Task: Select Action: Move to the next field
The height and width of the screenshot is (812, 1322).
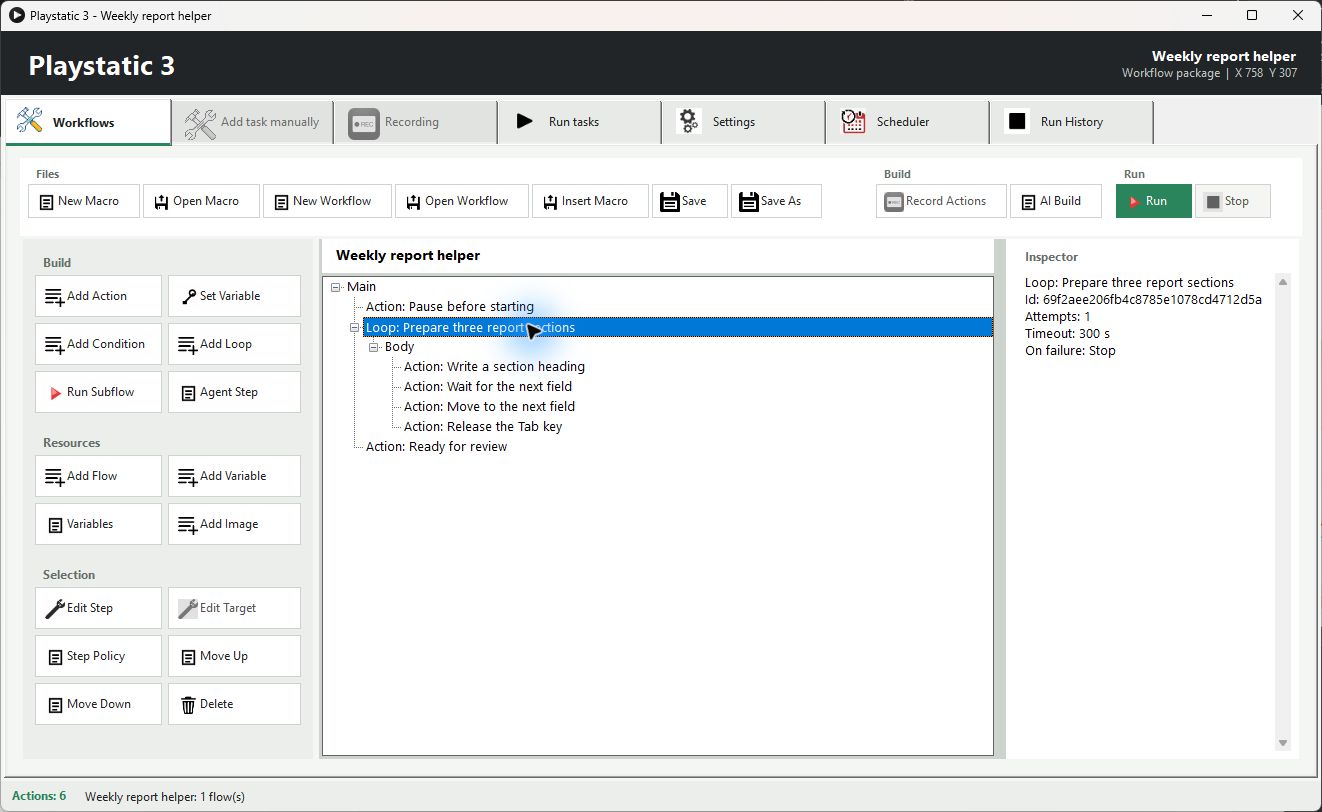Action: point(489,407)
